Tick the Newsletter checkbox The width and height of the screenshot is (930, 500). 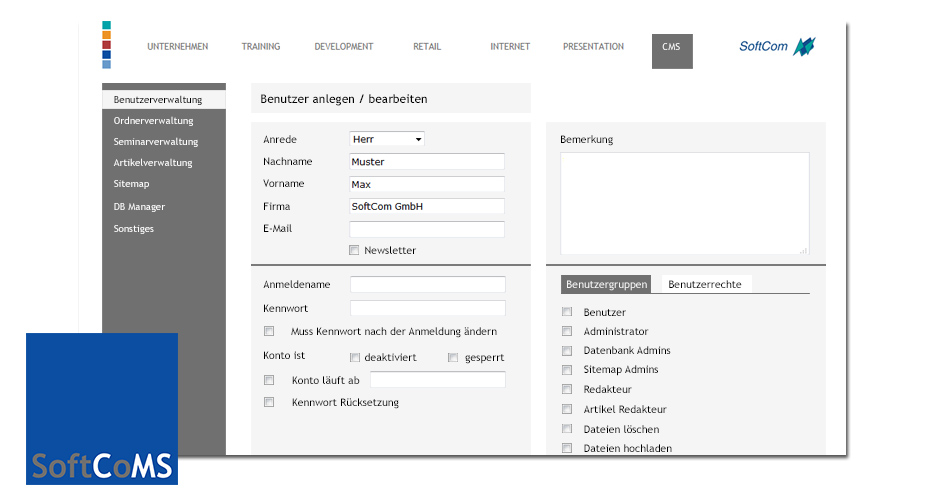click(x=354, y=250)
